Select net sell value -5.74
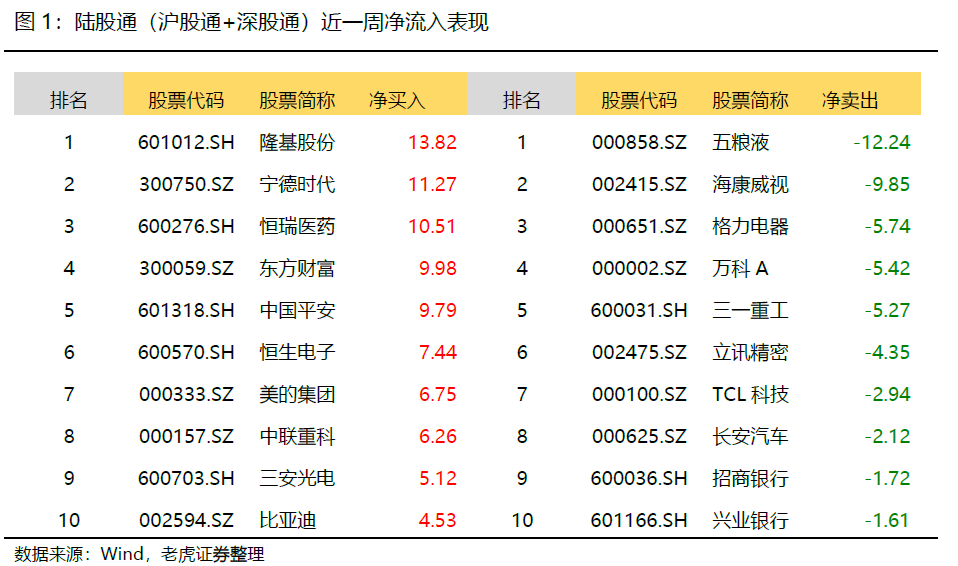958x566 pixels. [887, 226]
